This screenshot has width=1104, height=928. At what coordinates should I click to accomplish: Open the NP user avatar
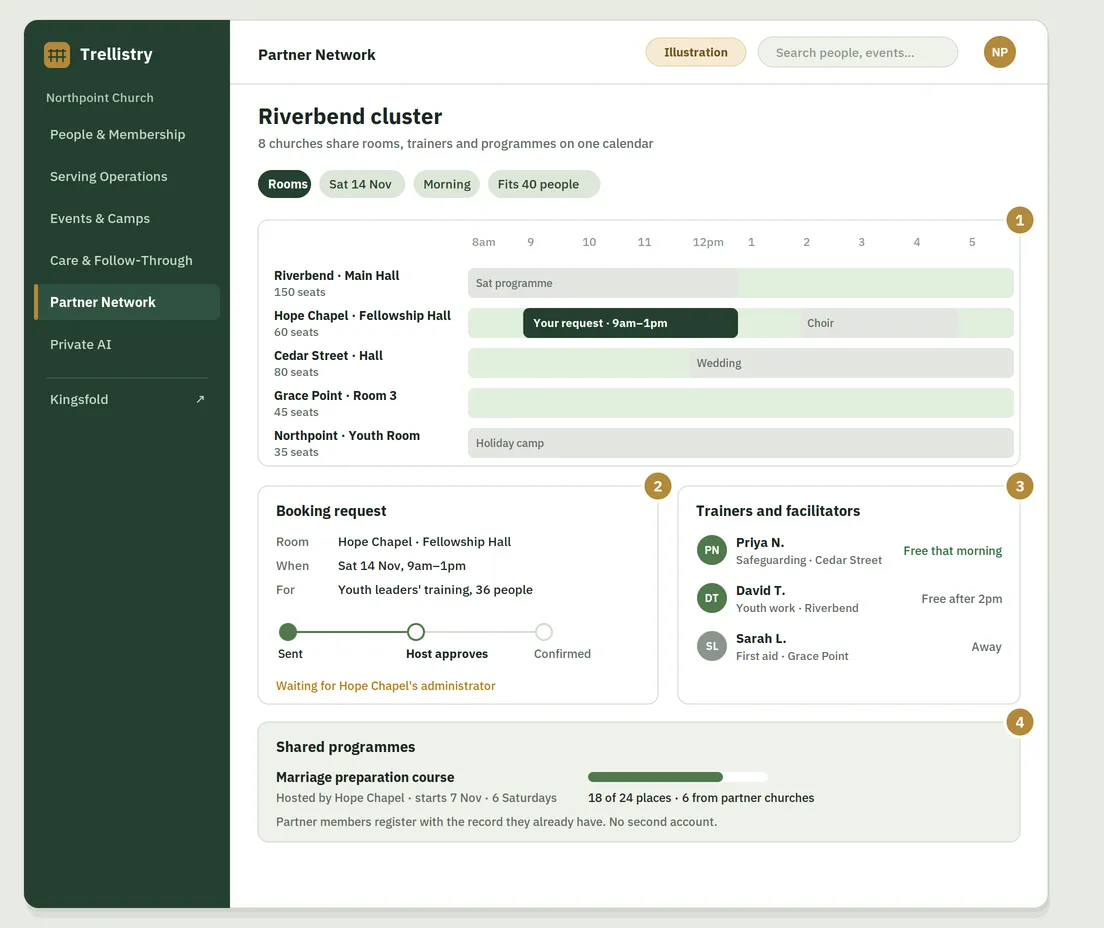pyautogui.click(x=999, y=52)
